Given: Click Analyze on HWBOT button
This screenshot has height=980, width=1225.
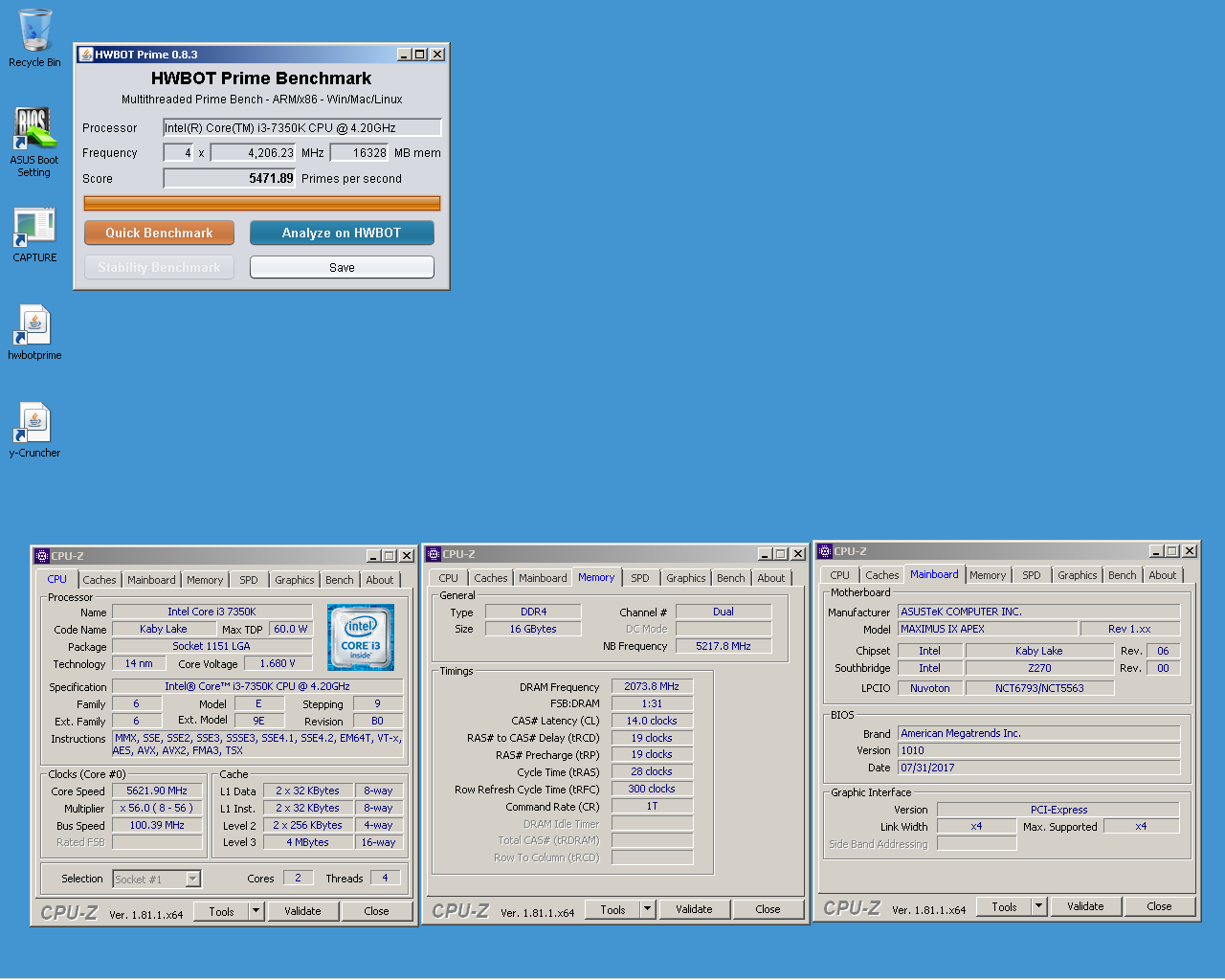Looking at the screenshot, I should pos(342,233).
